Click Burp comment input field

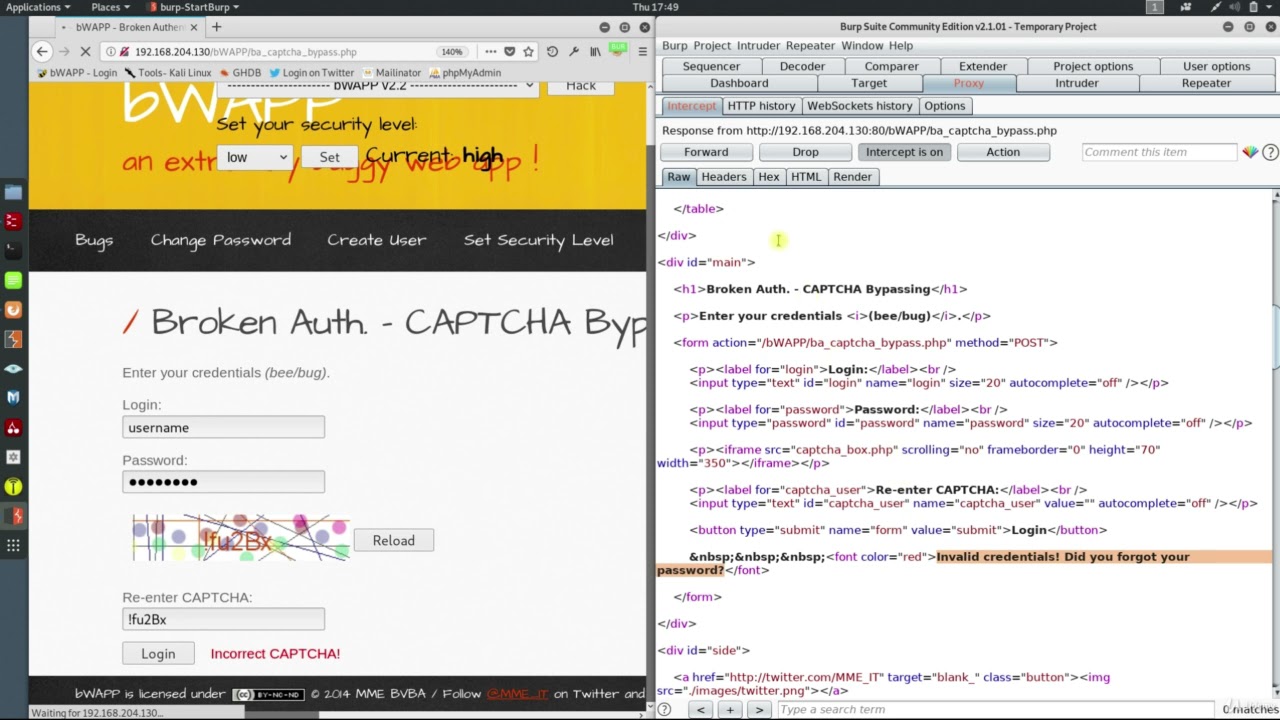tap(1160, 152)
